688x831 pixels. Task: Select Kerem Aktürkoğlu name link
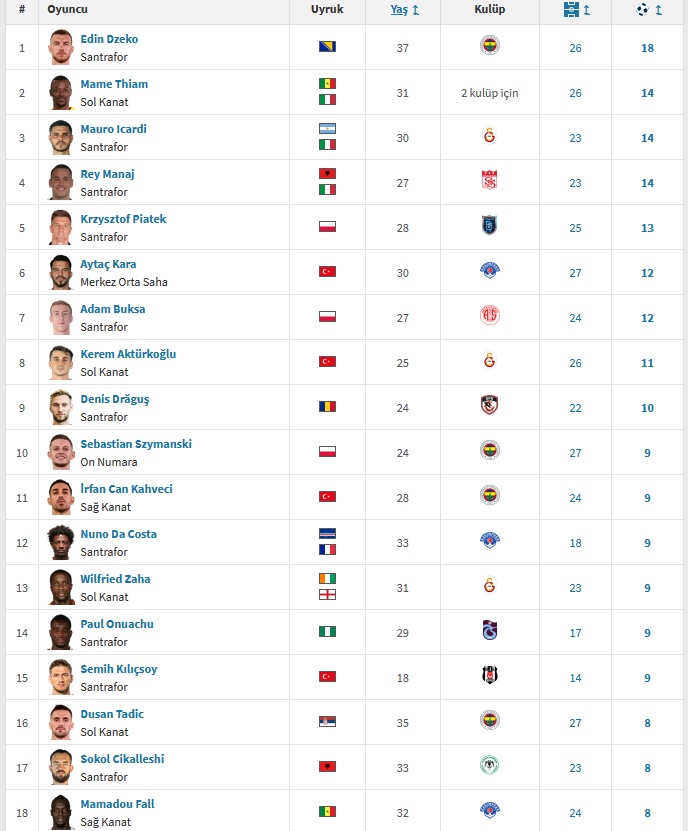click(x=128, y=354)
